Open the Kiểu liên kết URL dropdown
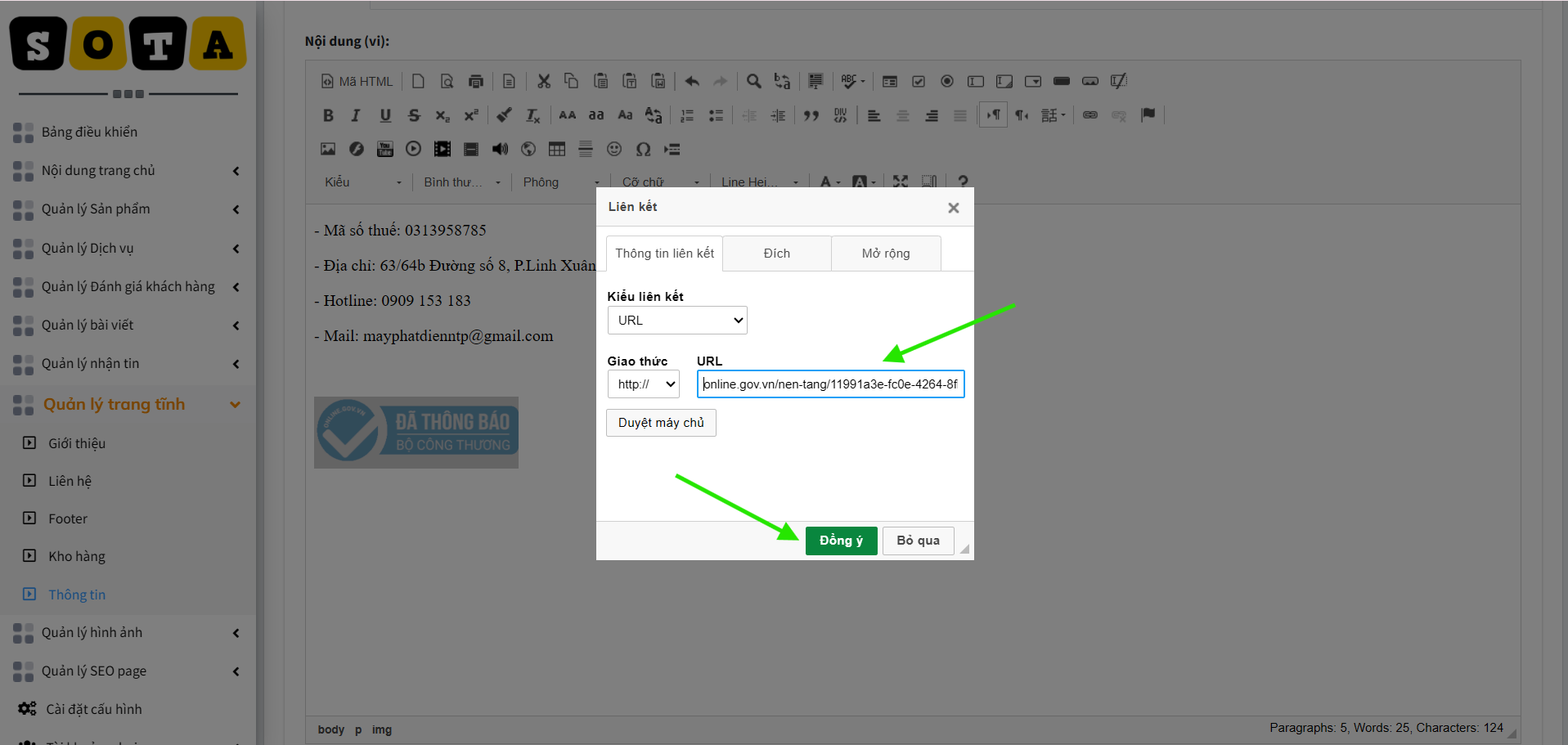Image resolution: width=1568 pixels, height=745 pixels. (677, 321)
